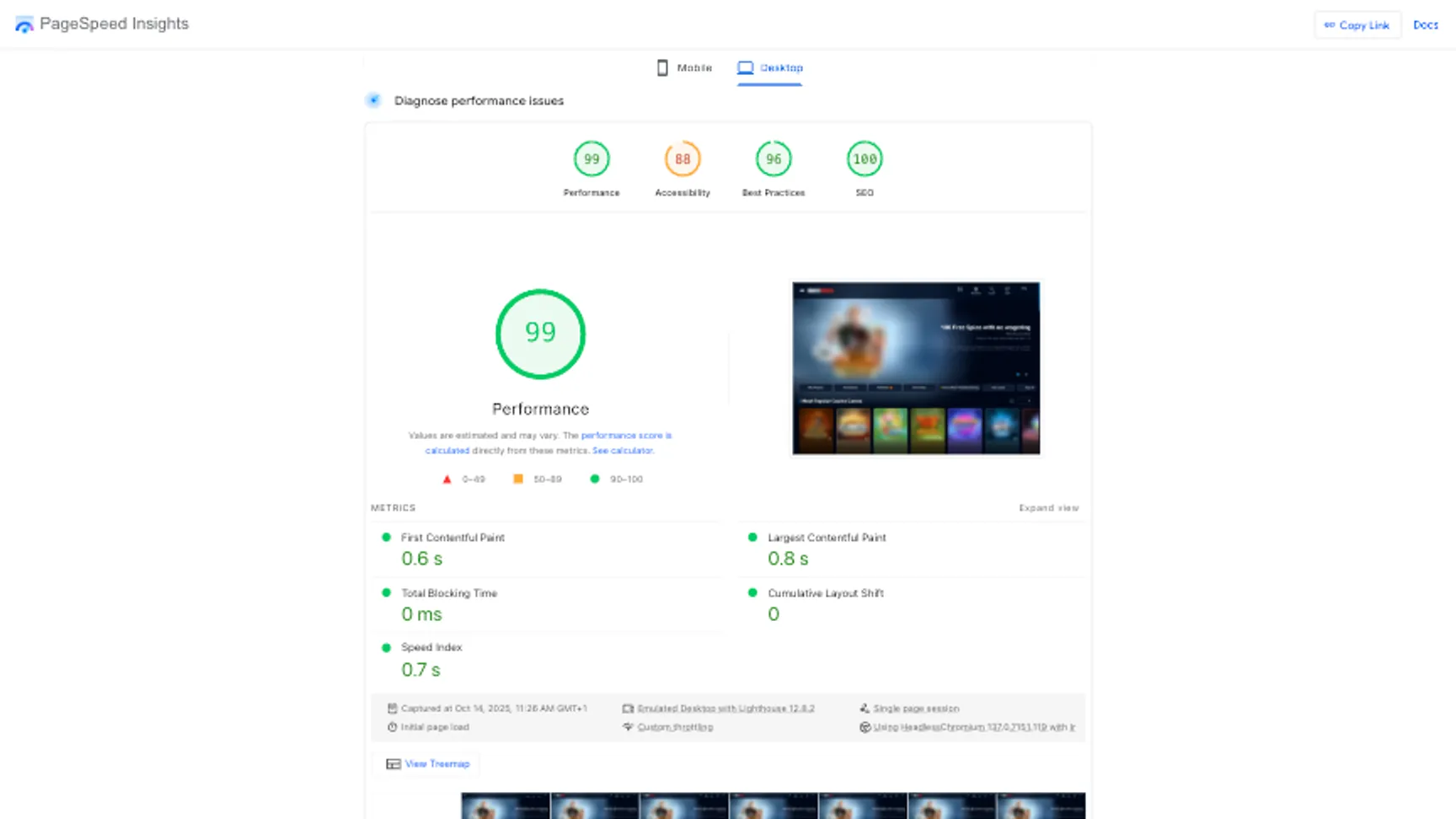This screenshot has width=1456, height=819.
Task: Click the View Treemap icon
Action: click(393, 763)
